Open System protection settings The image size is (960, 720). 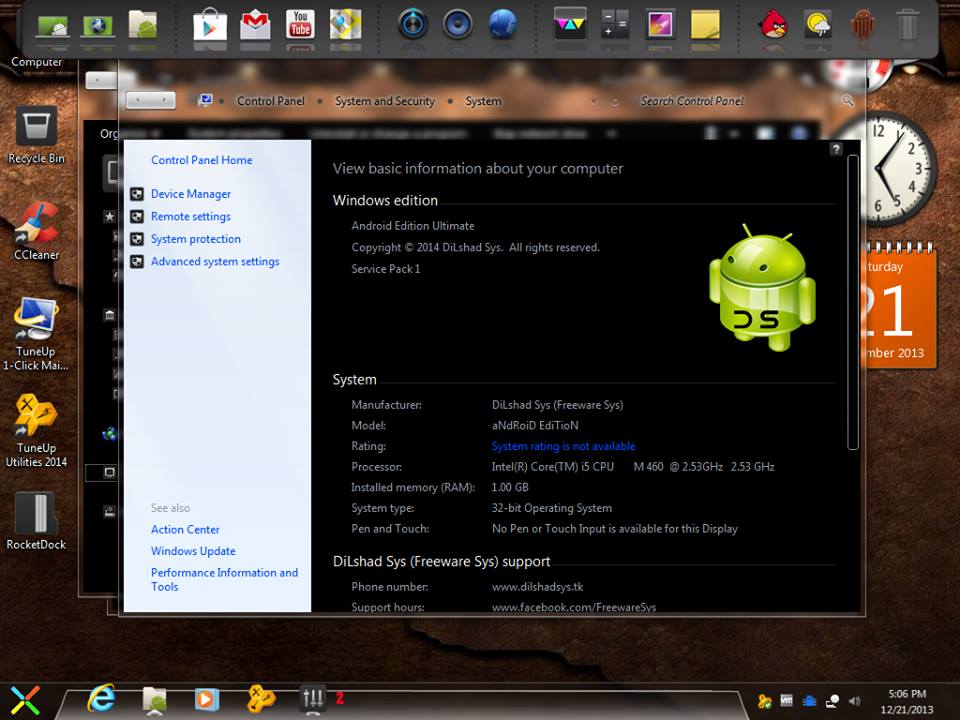(195, 239)
